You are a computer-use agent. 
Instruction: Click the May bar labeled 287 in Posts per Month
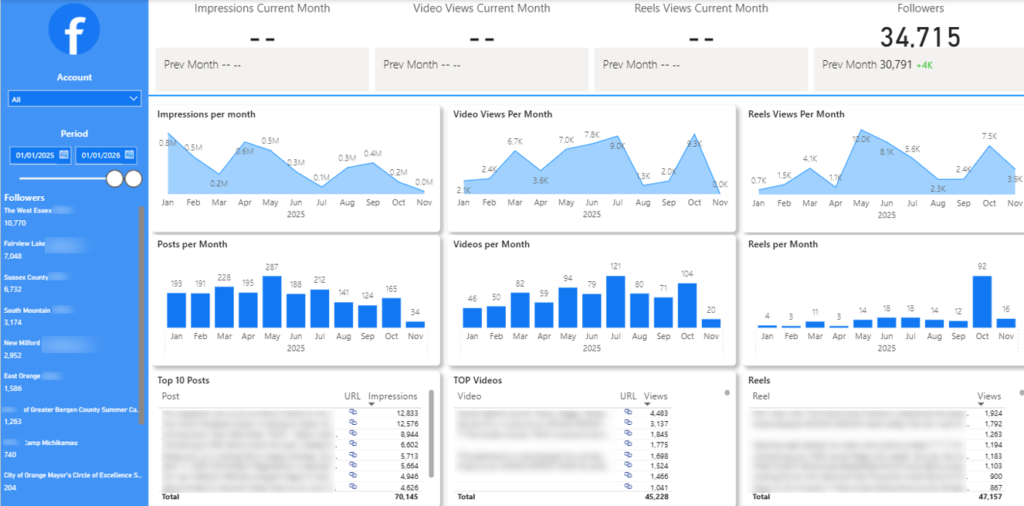point(272,302)
